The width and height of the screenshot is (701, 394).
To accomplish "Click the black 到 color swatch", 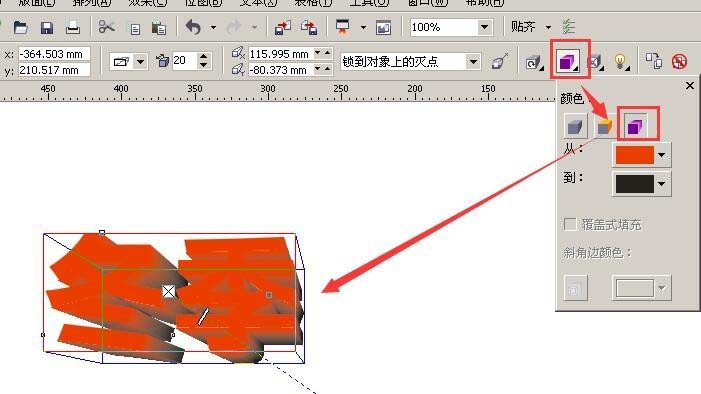I will [x=634, y=184].
